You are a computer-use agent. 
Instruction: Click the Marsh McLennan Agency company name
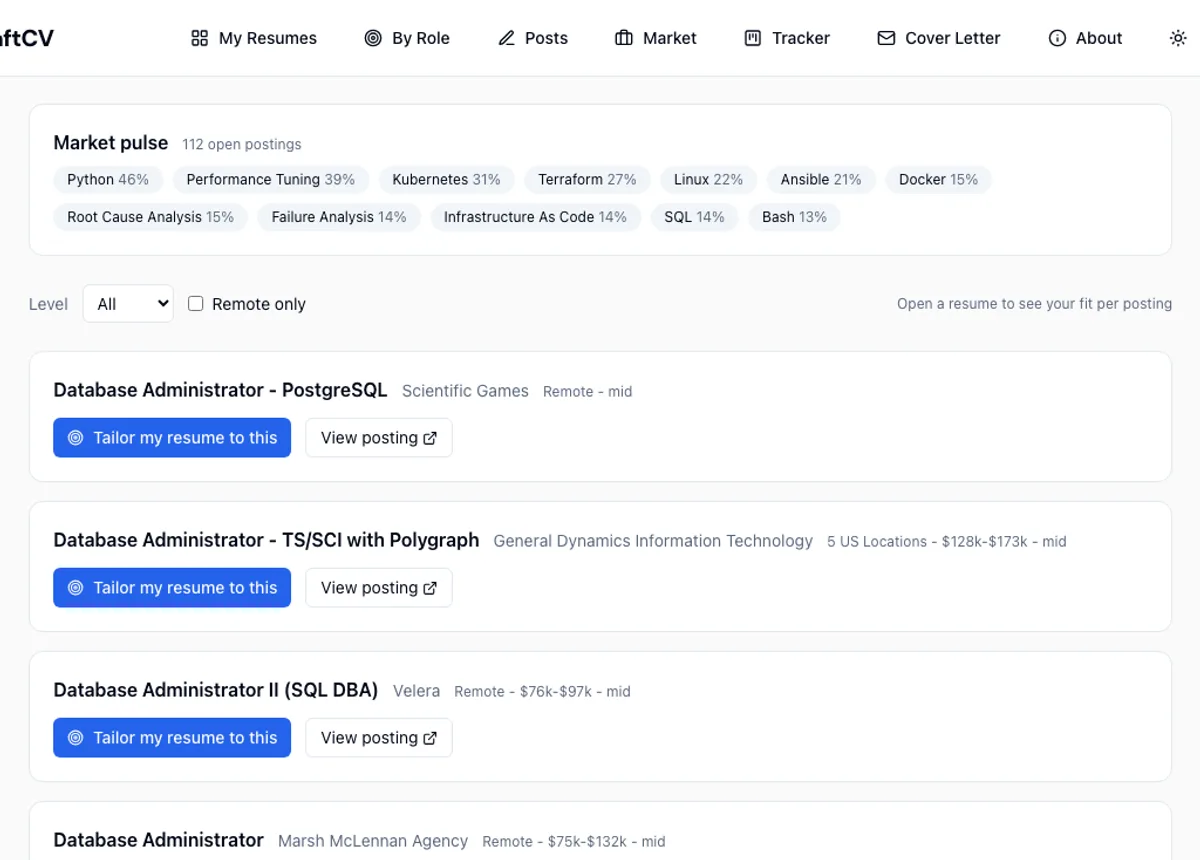point(373,841)
